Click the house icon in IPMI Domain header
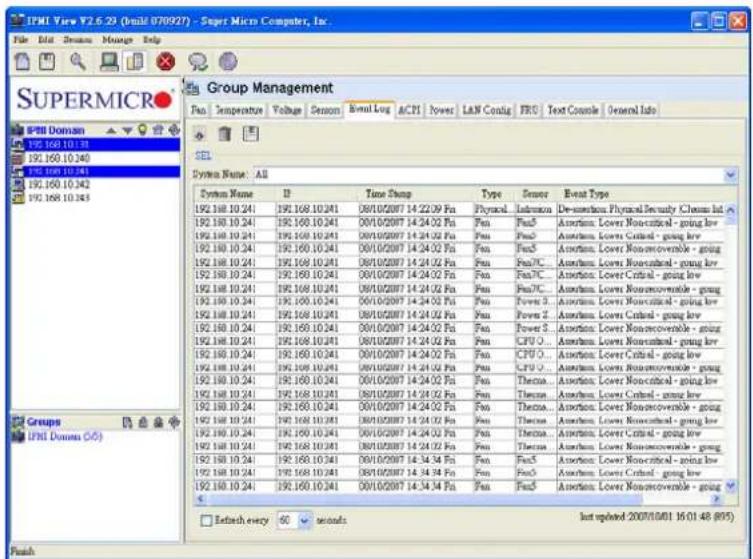Screen dimensions: 753x559 (158, 130)
